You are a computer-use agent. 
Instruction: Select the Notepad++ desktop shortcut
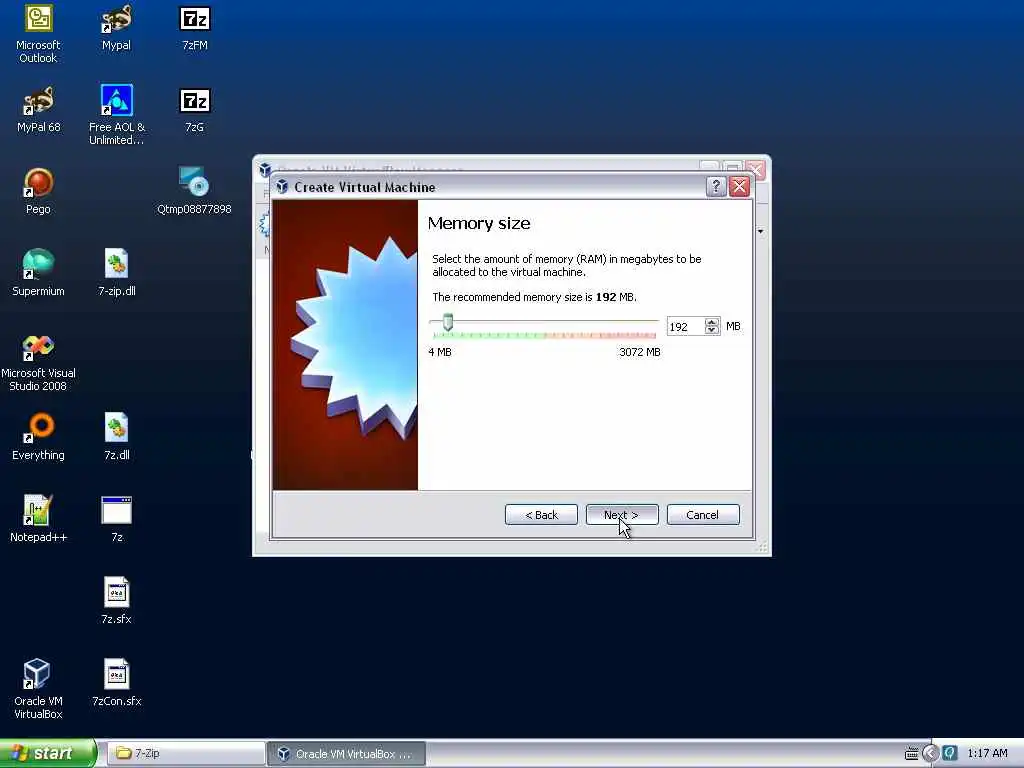click(x=38, y=519)
